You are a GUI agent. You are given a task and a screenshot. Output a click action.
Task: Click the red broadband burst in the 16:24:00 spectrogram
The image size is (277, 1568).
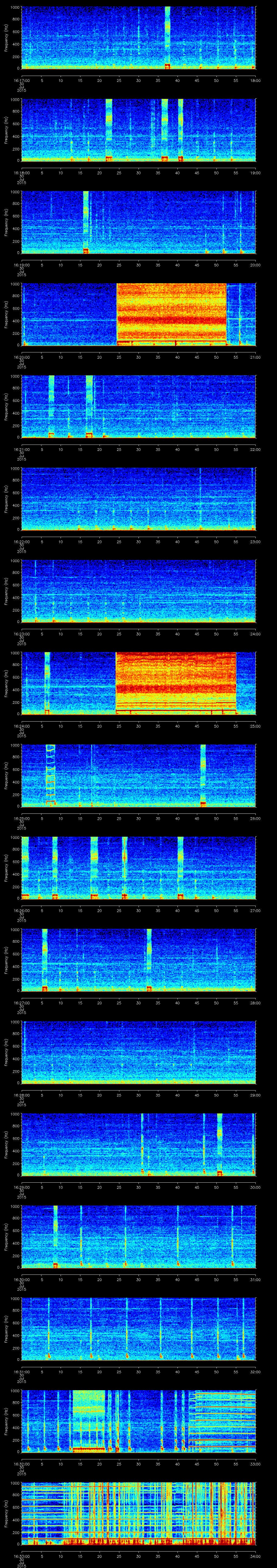click(175, 683)
